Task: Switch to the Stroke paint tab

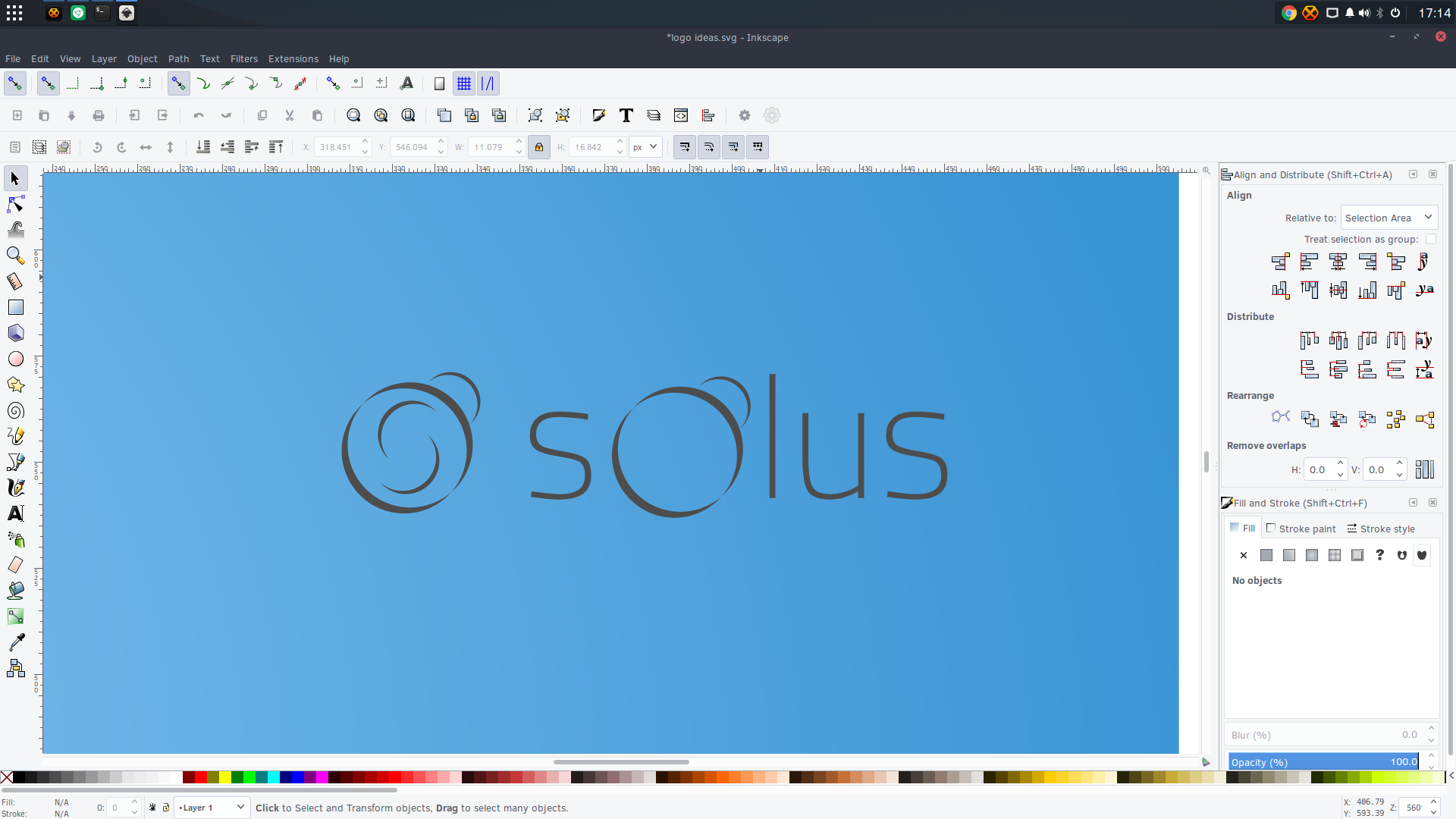Action: click(x=1301, y=529)
